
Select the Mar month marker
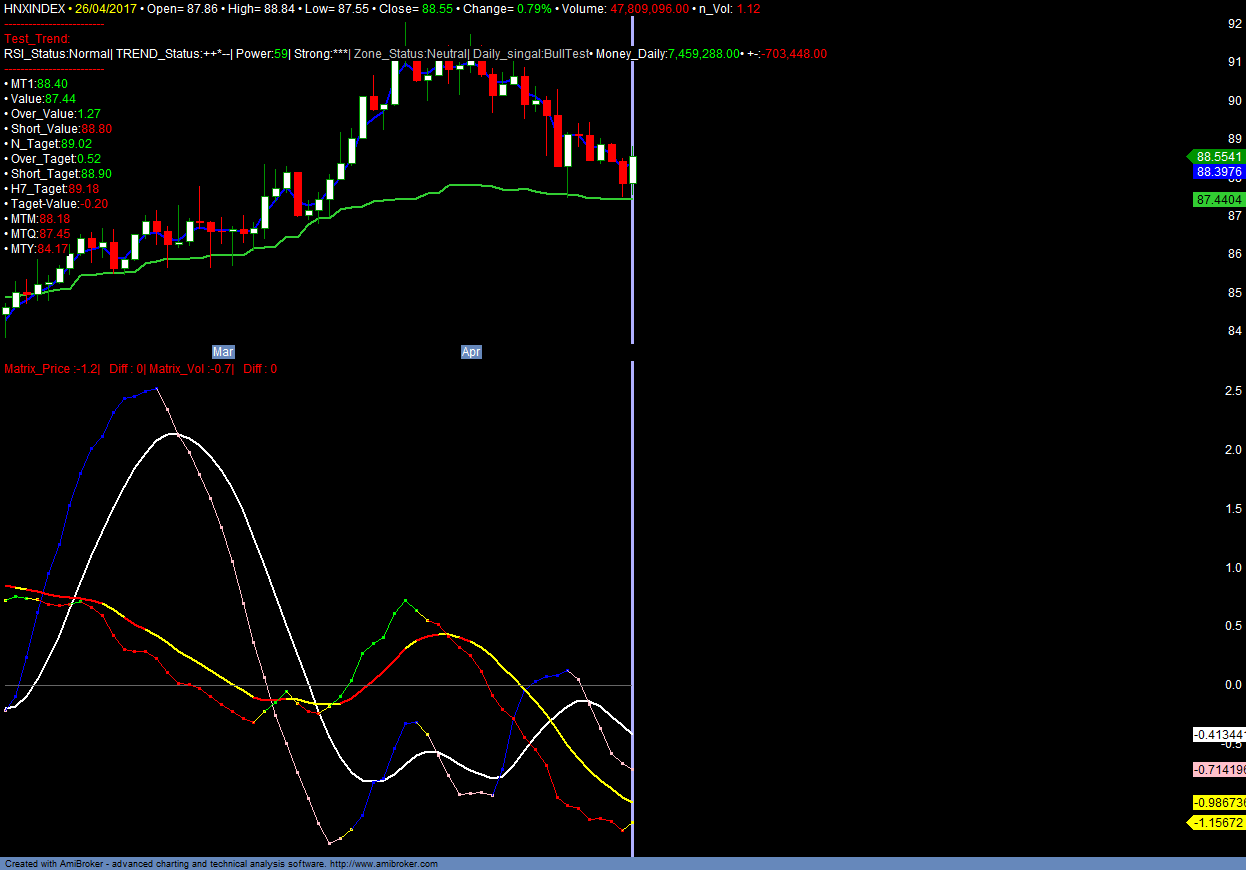[x=223, y=352]
